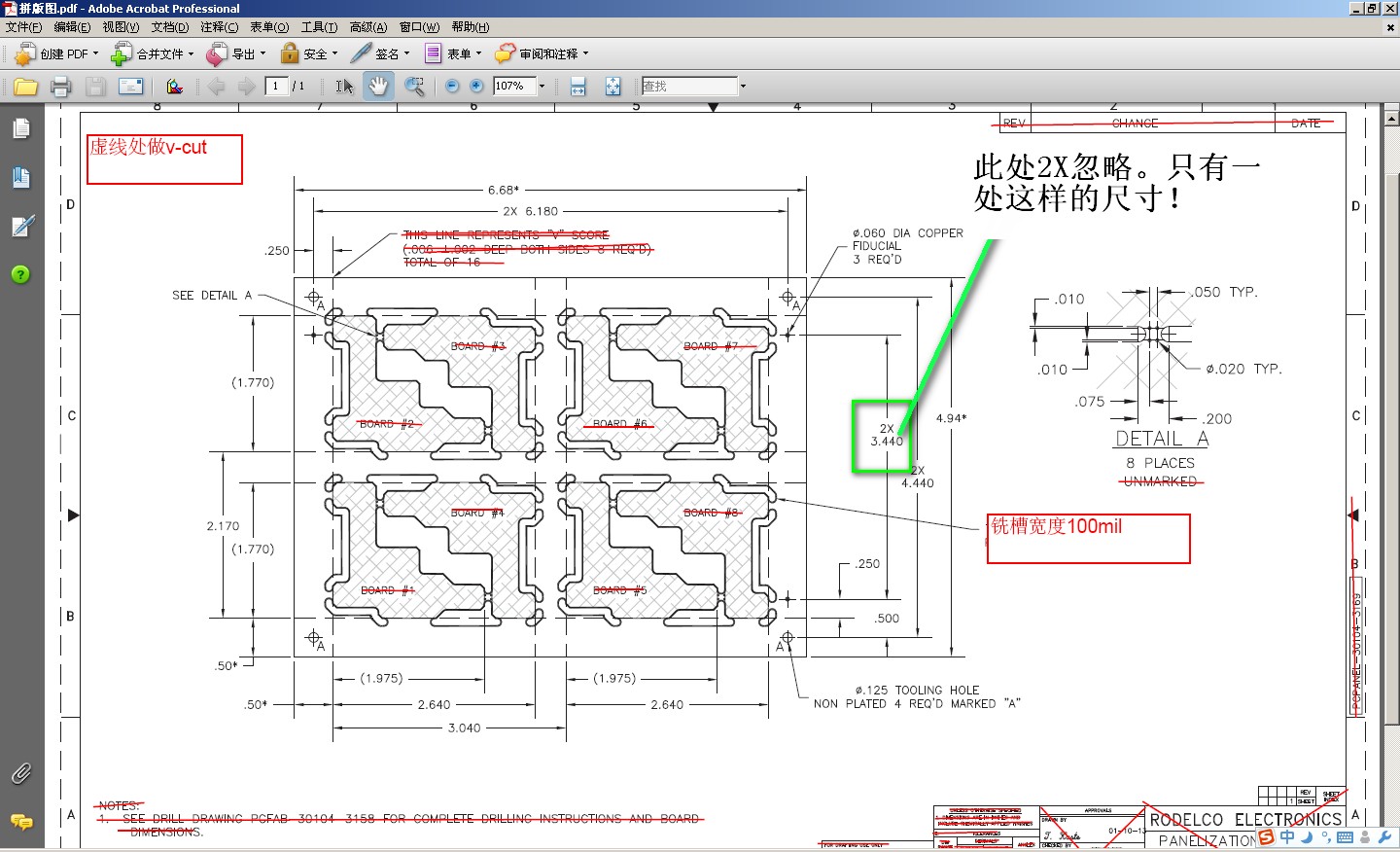Expand the 签名 dropdown
Screen dimensions: 1400x852
tap(406, 54)
